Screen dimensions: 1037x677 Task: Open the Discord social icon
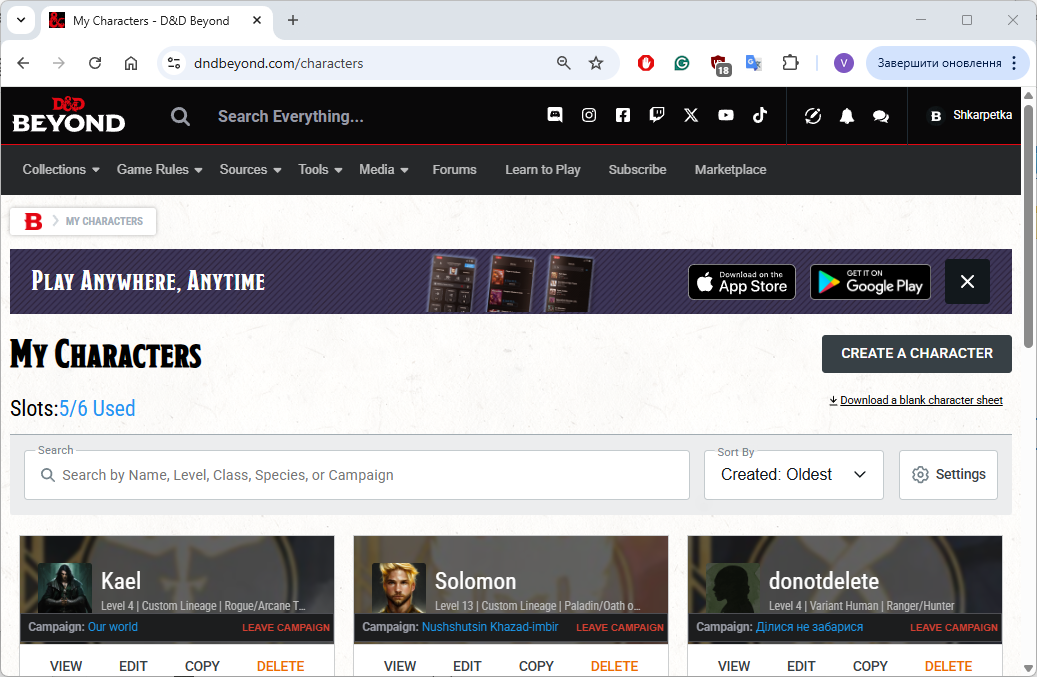click(x=555, y=115)
